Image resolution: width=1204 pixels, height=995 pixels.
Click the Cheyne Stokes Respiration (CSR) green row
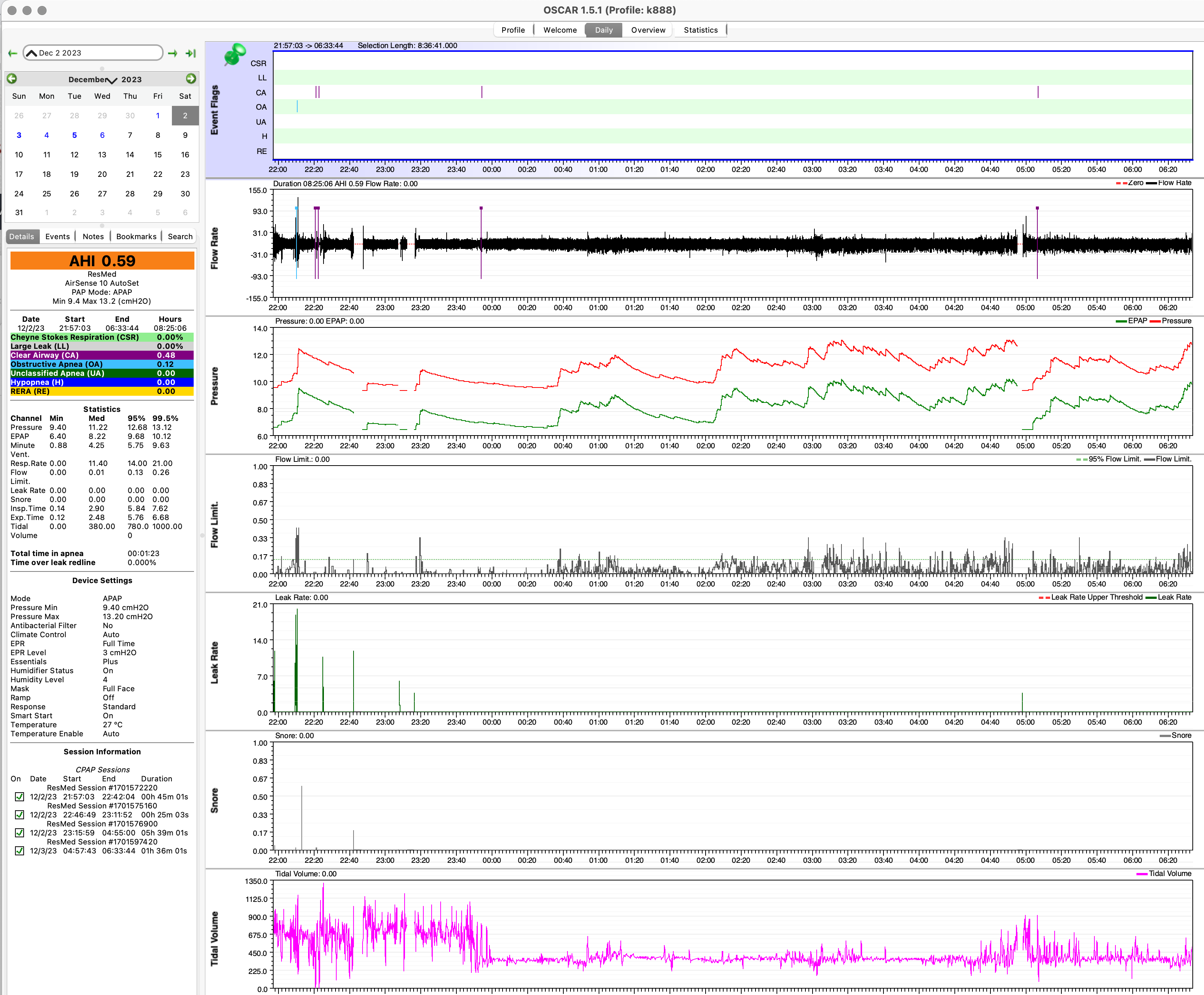point(102,338)
